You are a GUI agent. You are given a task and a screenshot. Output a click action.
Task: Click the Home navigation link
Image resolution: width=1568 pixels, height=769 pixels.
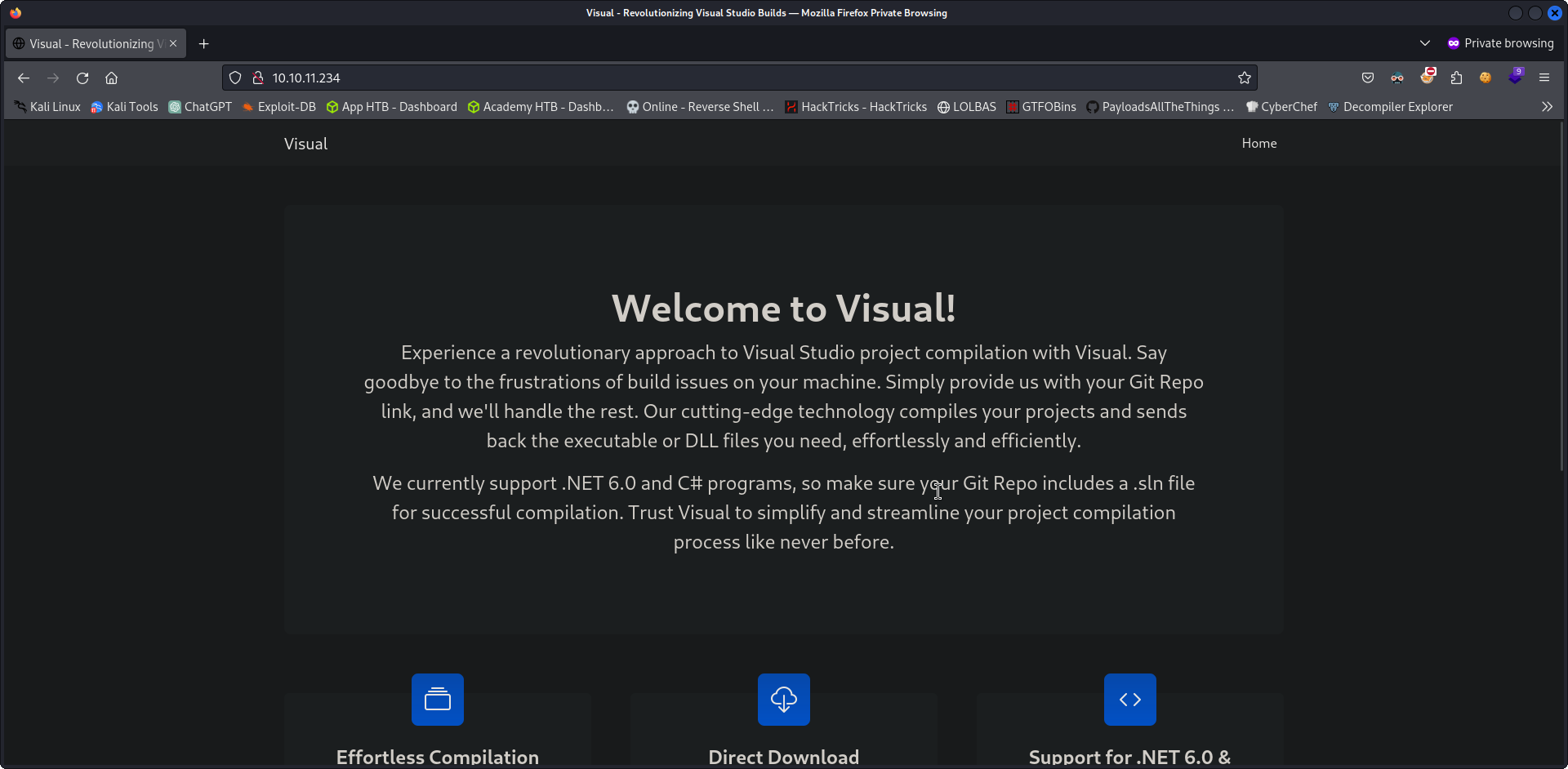pyautogui.click(x=1259, y=143)
